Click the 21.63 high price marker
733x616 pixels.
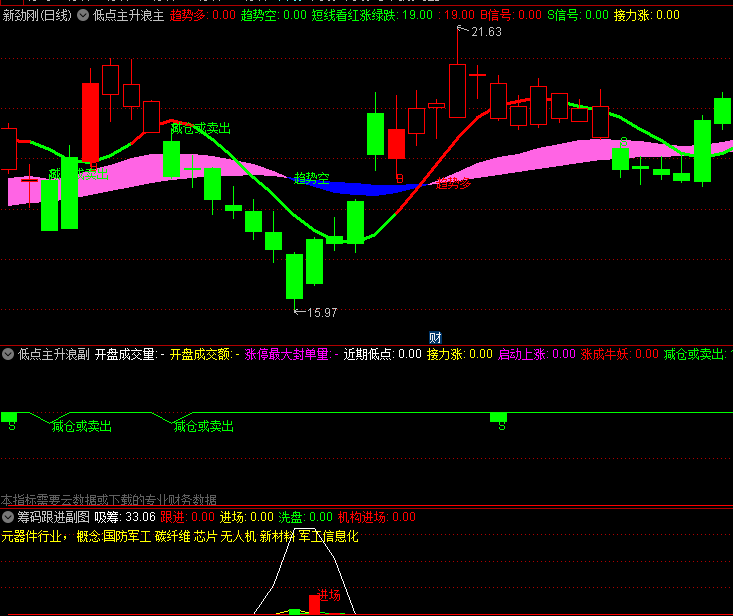486,32
